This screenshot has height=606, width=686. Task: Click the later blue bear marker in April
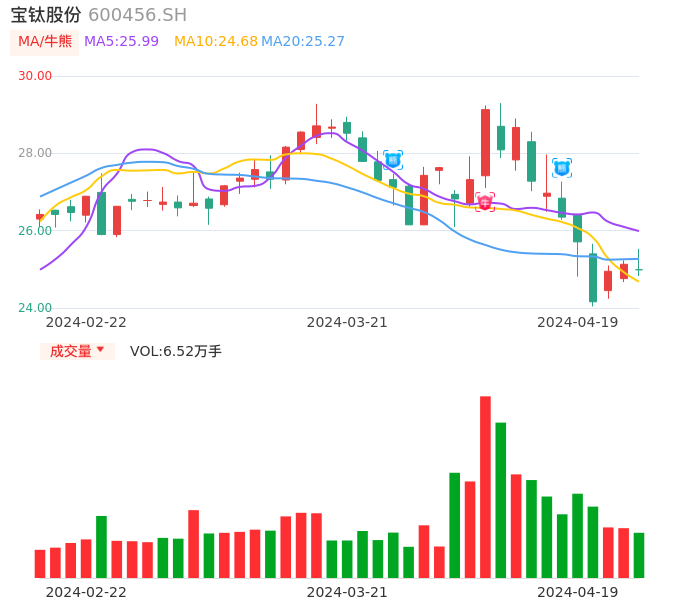click(562, 168)
